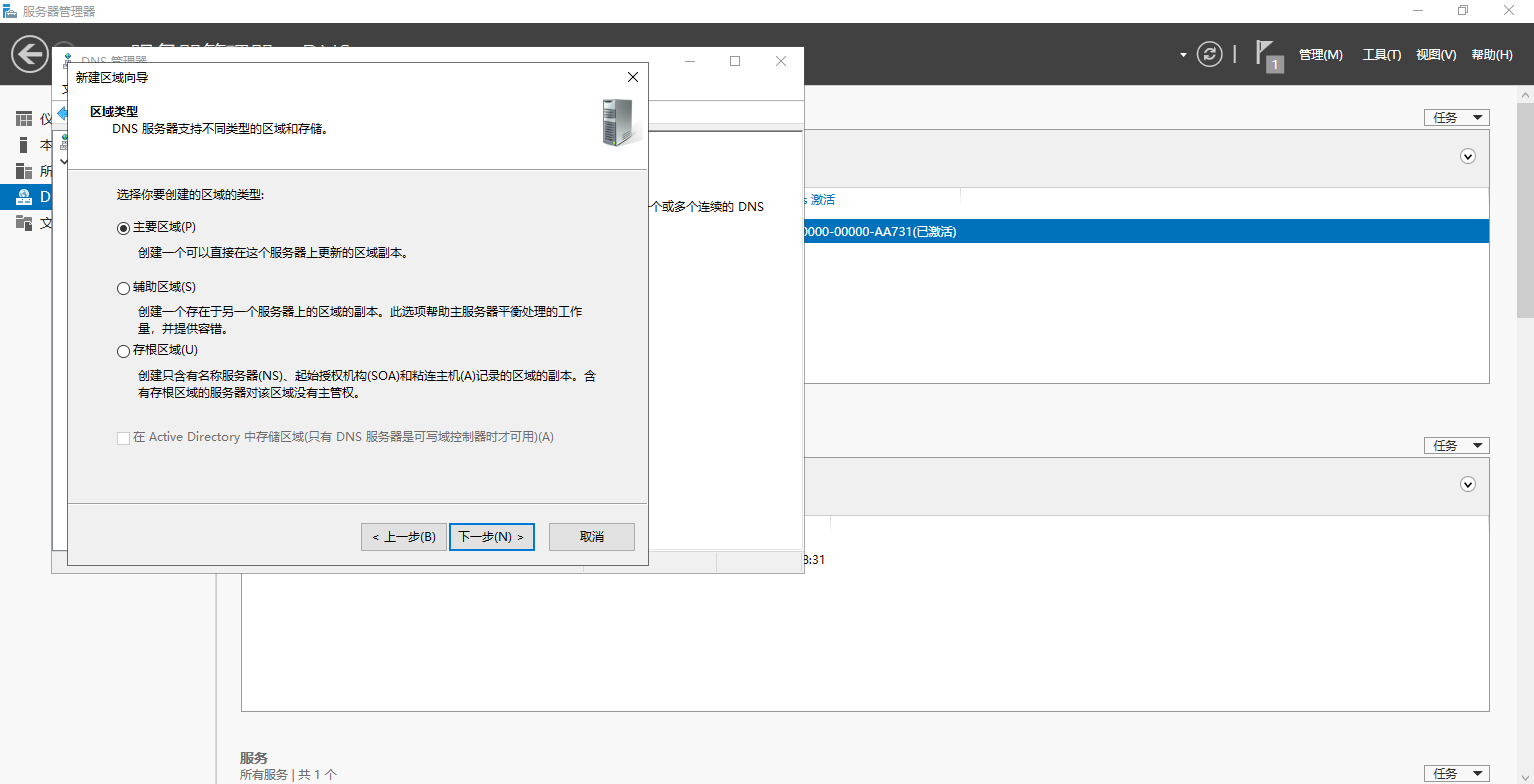Open the top 任务 dropdown
The width and height of the screenshot is (1534, 784).
pos(1456,117)
